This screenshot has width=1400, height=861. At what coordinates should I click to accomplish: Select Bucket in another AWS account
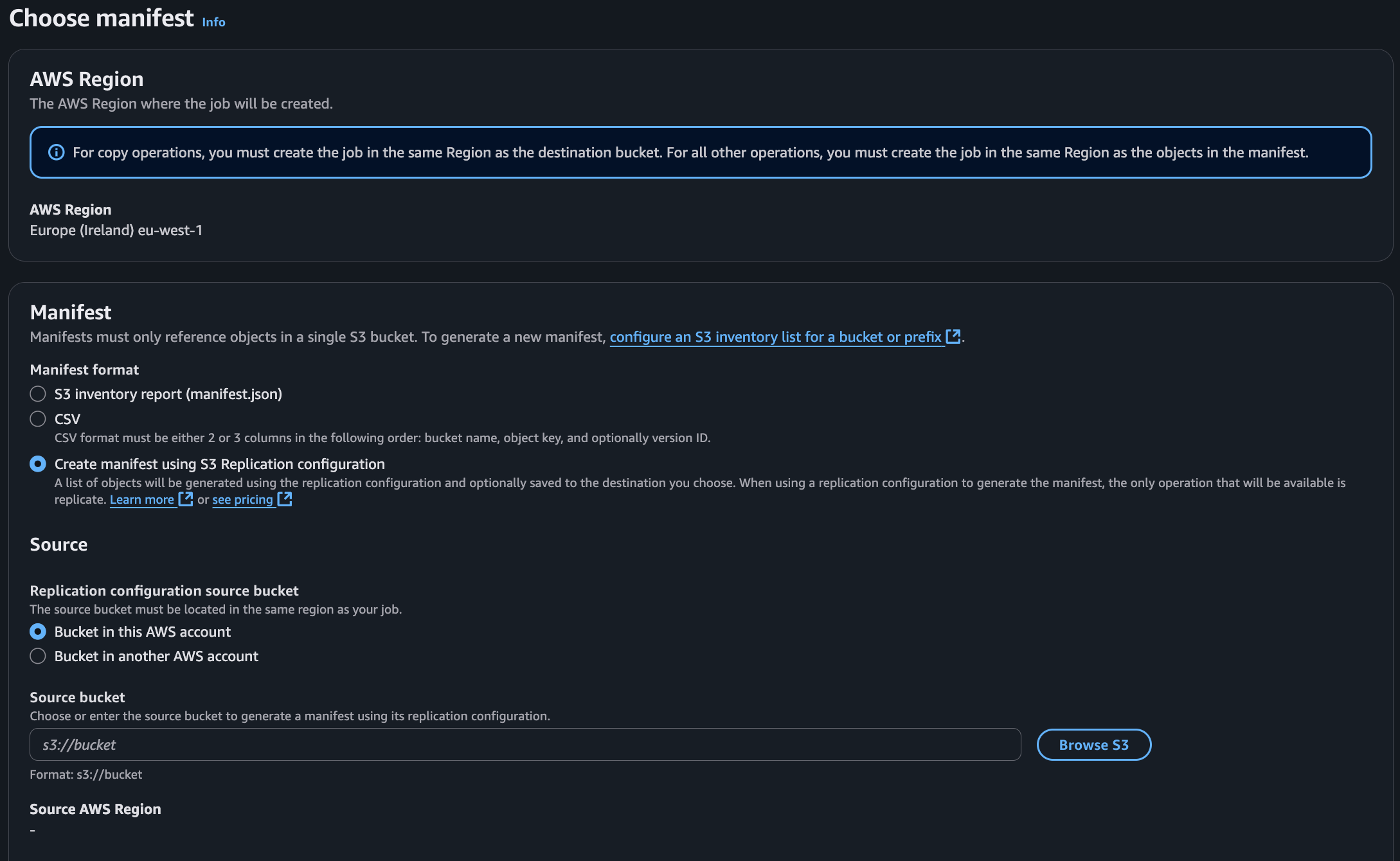(x=38, y=656)
